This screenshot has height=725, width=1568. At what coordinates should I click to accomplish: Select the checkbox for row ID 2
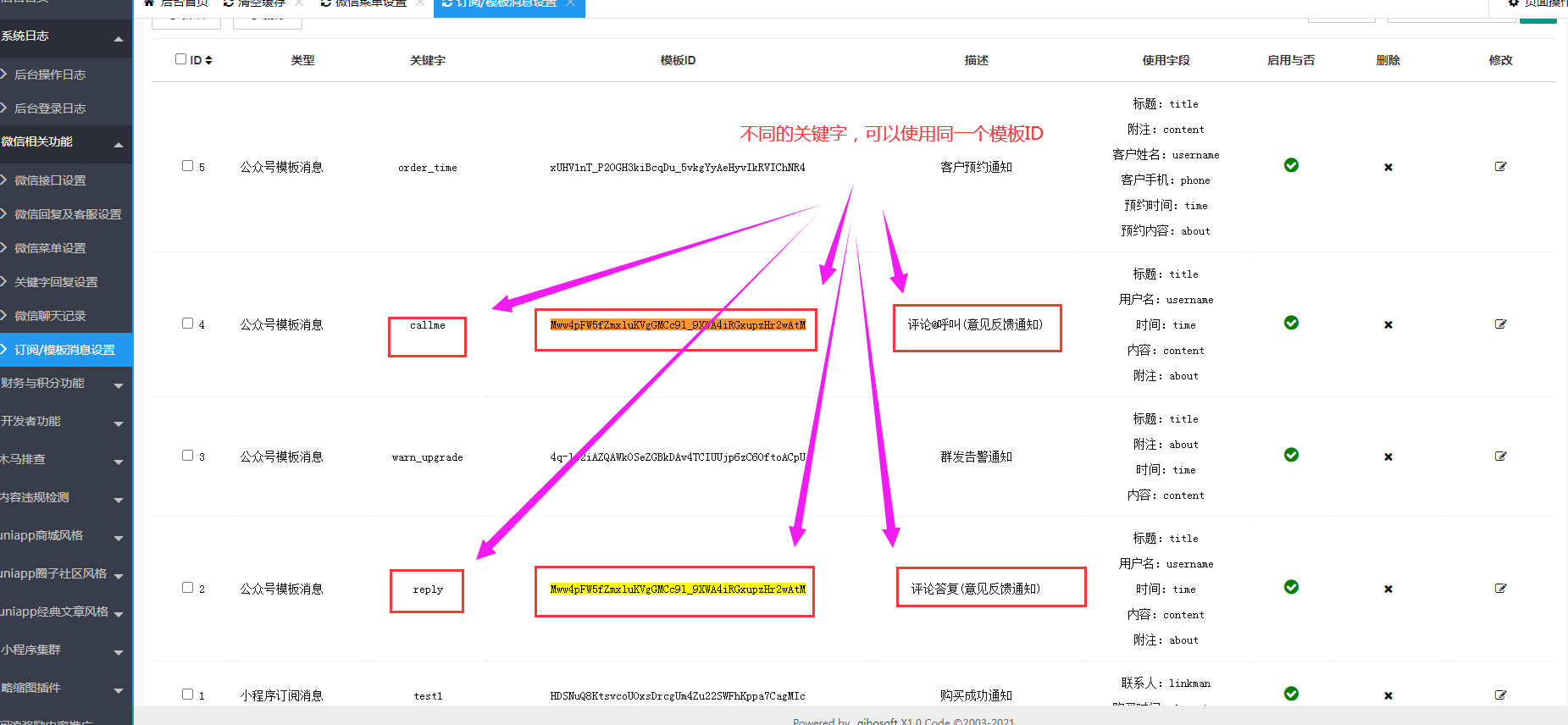187,588
